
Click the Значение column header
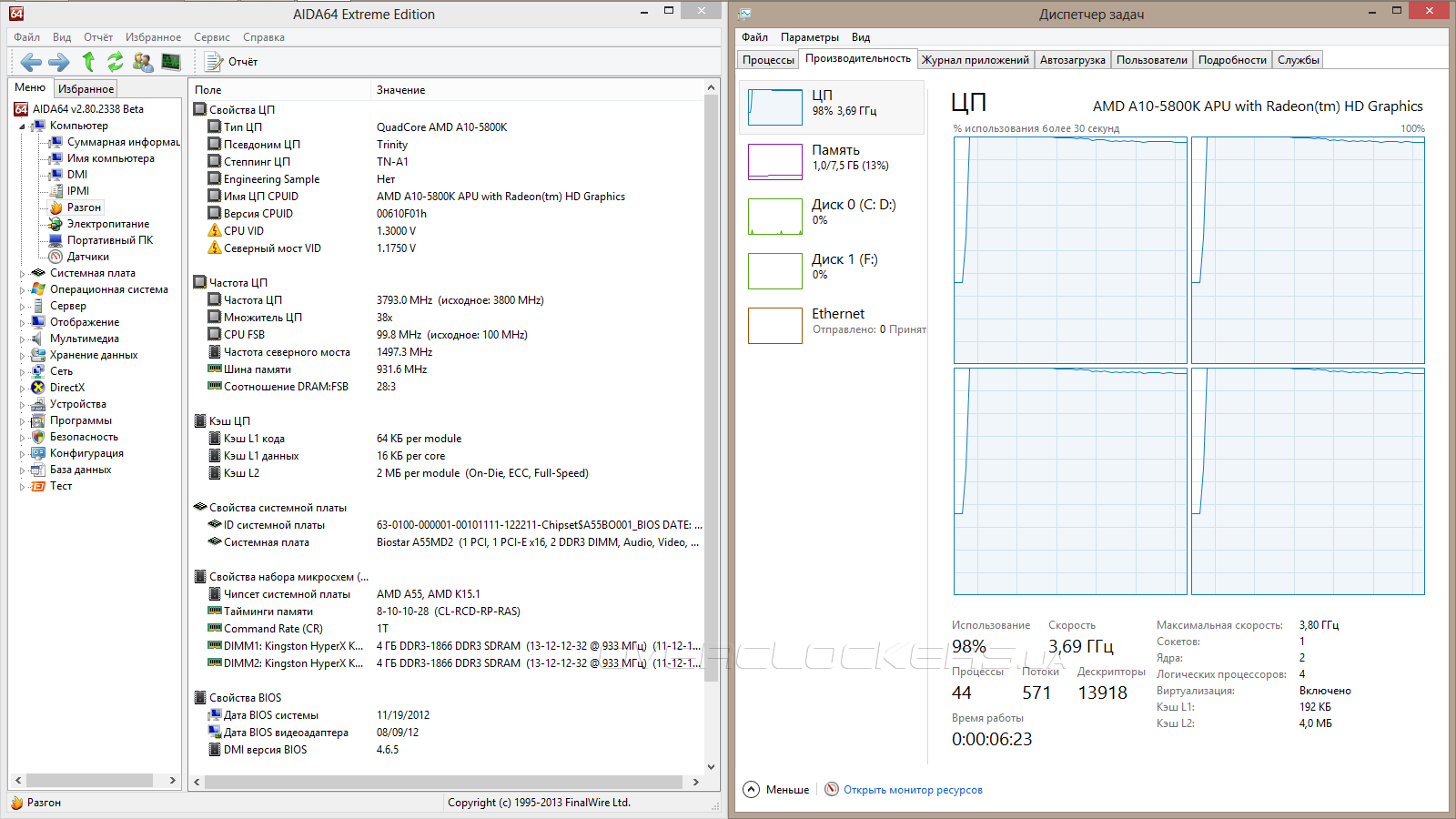539,90
